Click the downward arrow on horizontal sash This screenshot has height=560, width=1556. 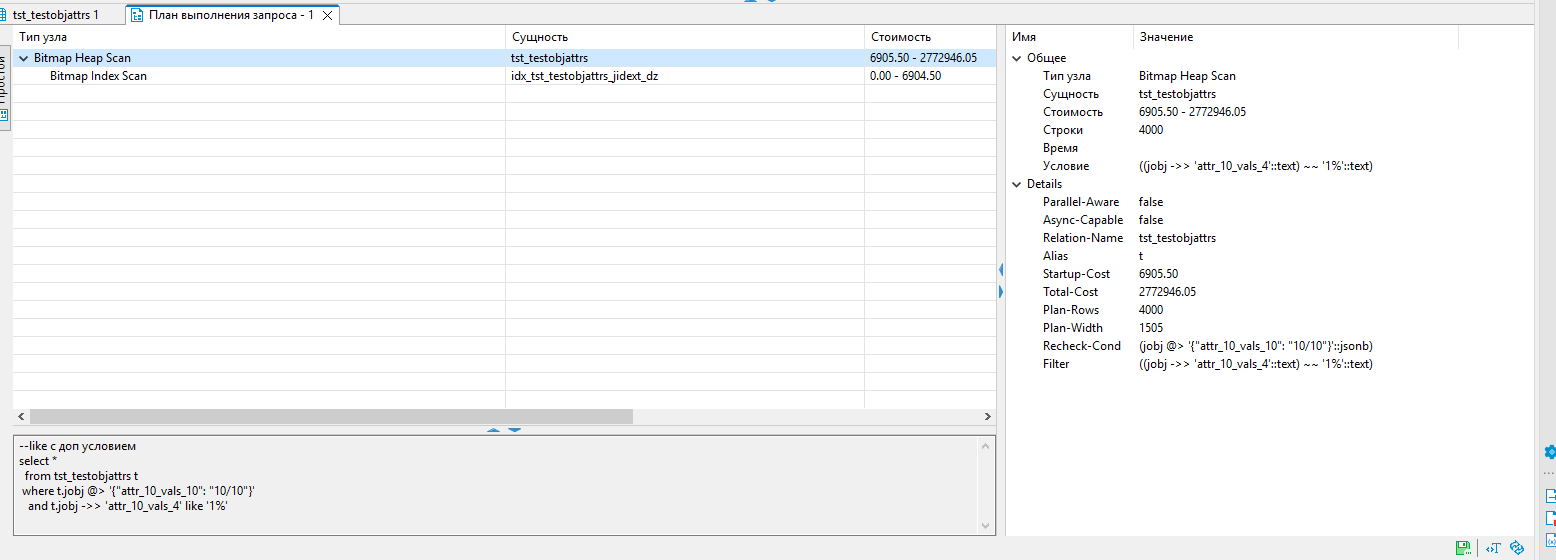point(515,430)
